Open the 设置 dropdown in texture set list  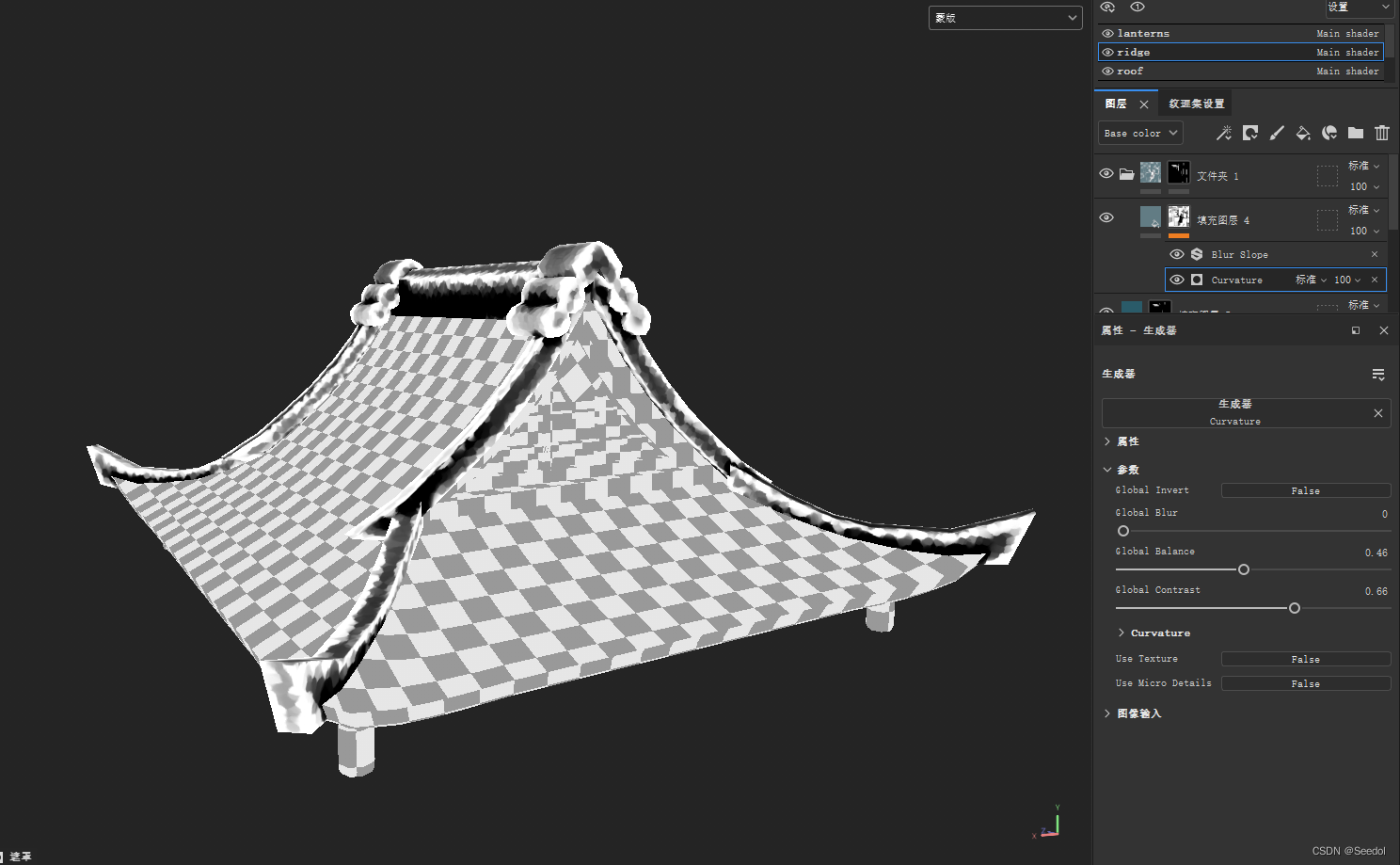click(x=1359, y=8)
